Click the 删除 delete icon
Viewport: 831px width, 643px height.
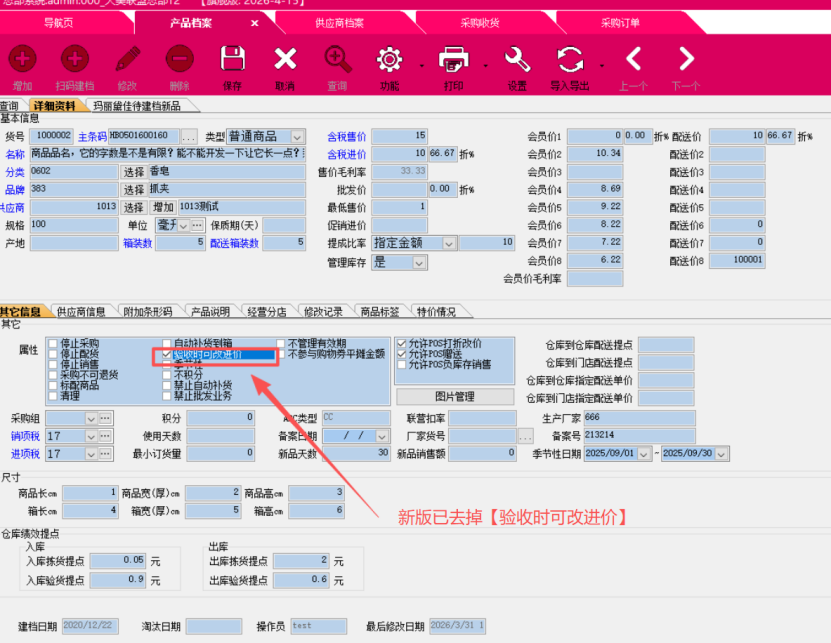(180, 59)
